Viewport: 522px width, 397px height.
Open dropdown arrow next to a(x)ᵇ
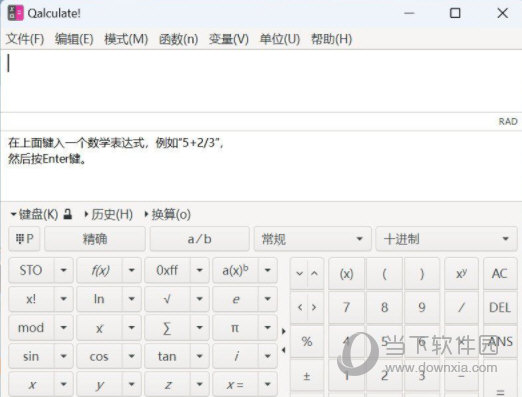point(268,270)
